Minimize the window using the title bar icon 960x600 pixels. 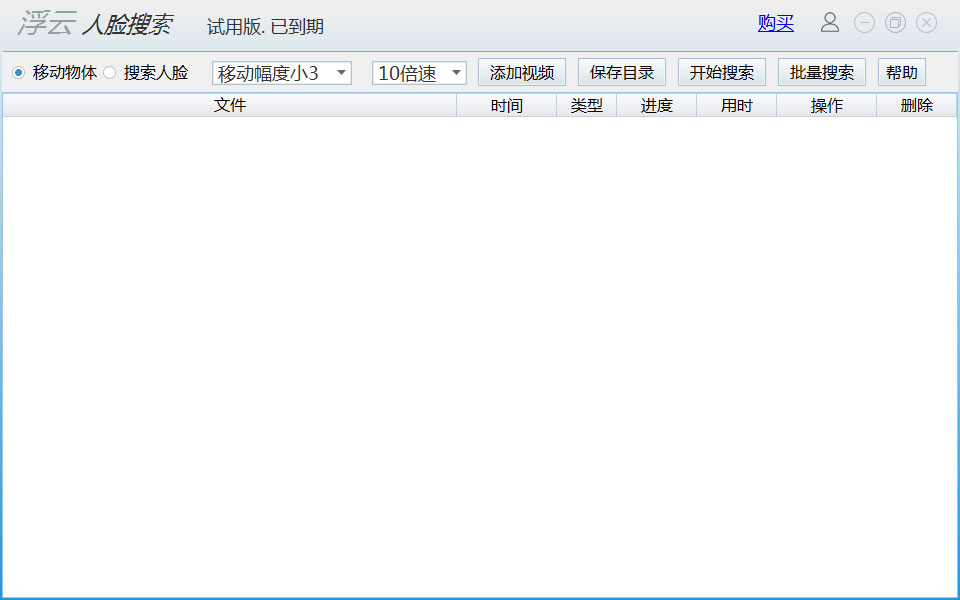click(864, 23)
